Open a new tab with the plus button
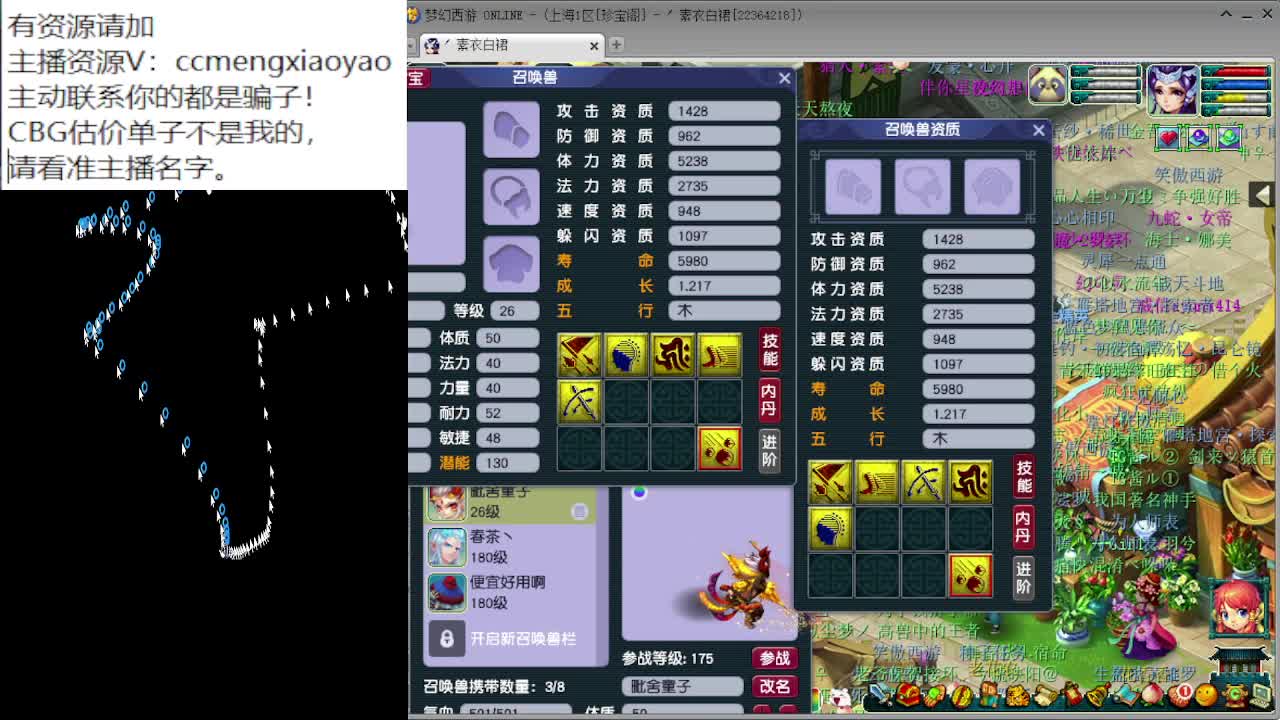The width and height of the screenshot is (1280, 720). [616, 44]
